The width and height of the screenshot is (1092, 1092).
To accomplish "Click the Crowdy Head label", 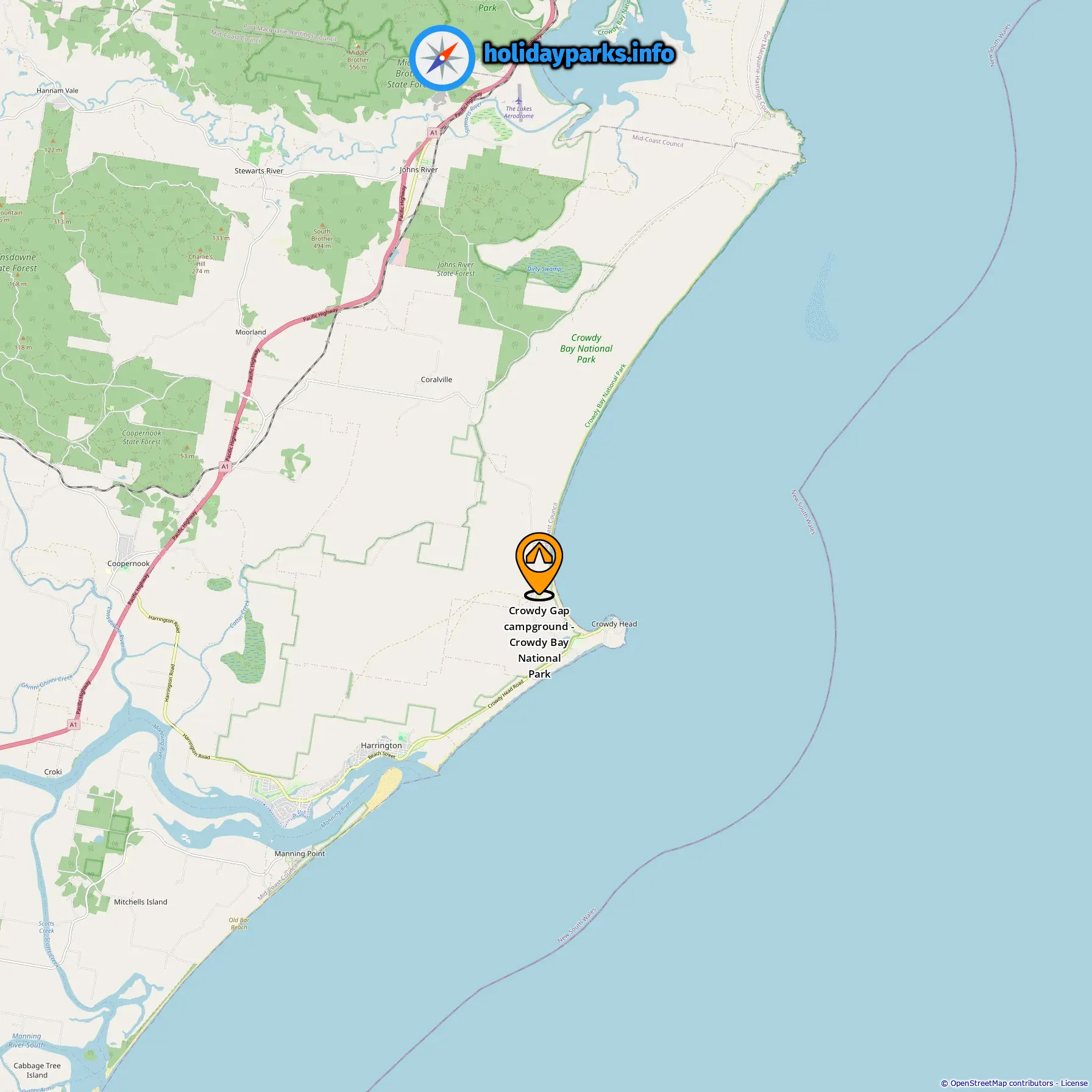I will 614,624.
